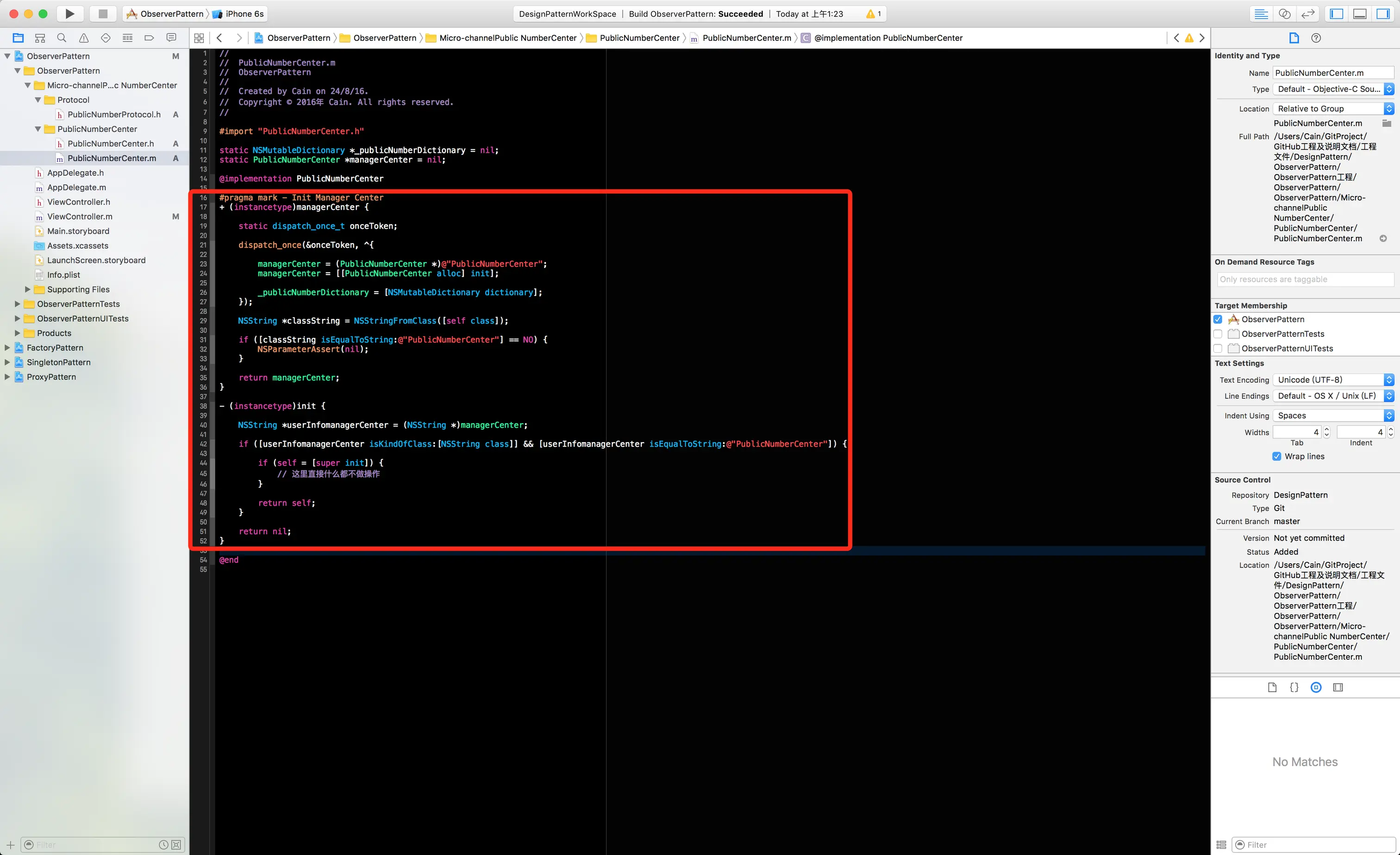Hide the Navigator panel
The image size is (1400, 855).
1337,13
